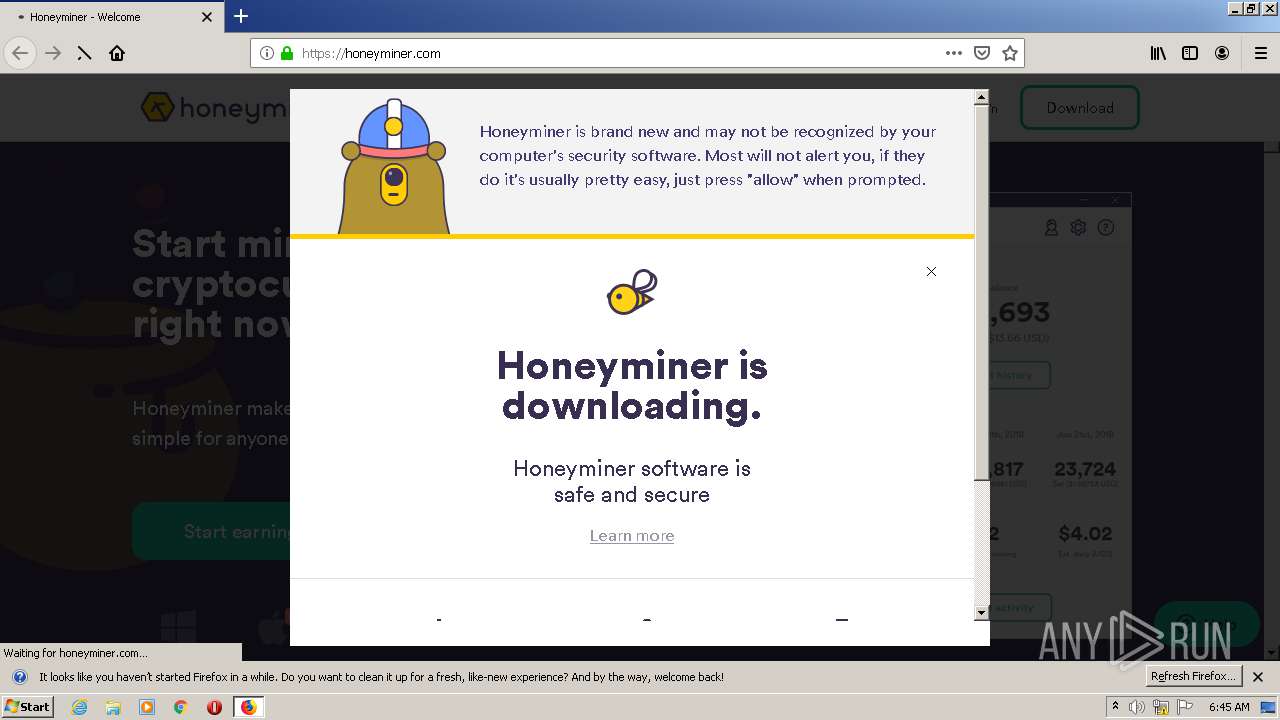Save page to Pocket
Screen dimensions: 1280x720
[982, 53]
